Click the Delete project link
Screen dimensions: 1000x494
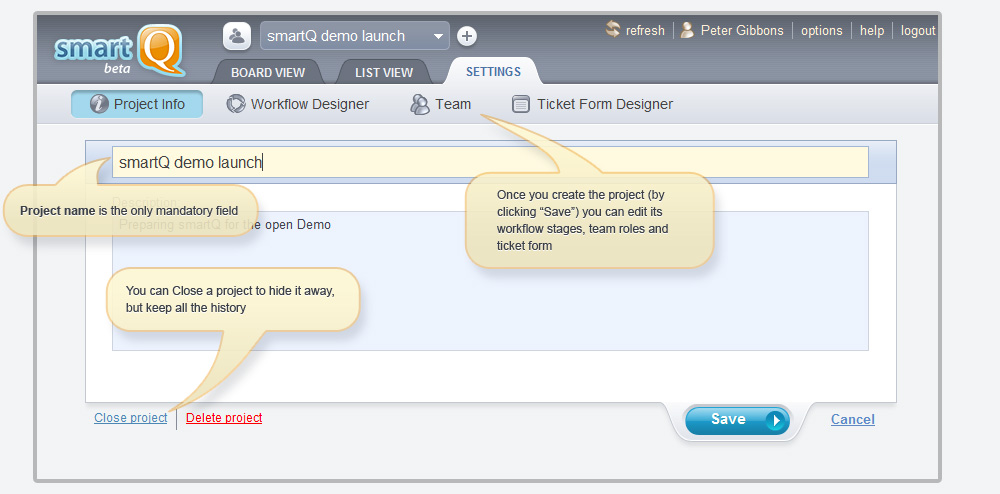pyautogui.click(x=224, y=418)
